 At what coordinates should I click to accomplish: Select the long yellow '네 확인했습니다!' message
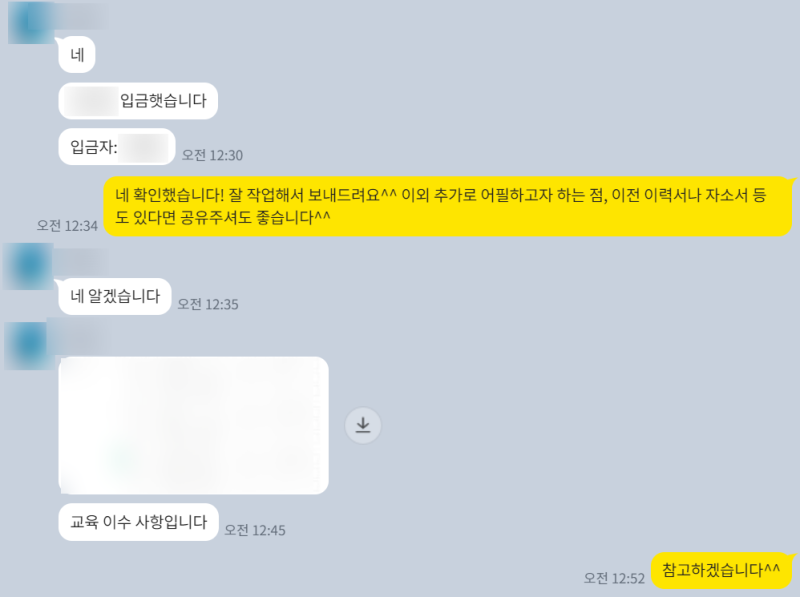(447, 206)
